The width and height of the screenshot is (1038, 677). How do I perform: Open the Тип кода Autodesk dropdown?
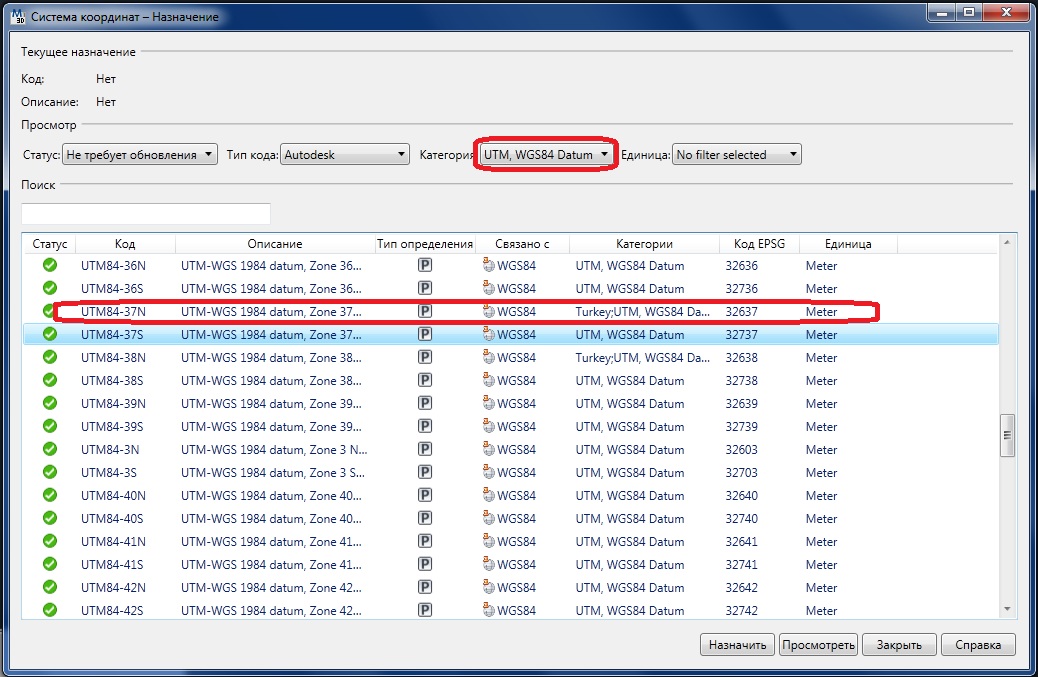coord(345,155)
